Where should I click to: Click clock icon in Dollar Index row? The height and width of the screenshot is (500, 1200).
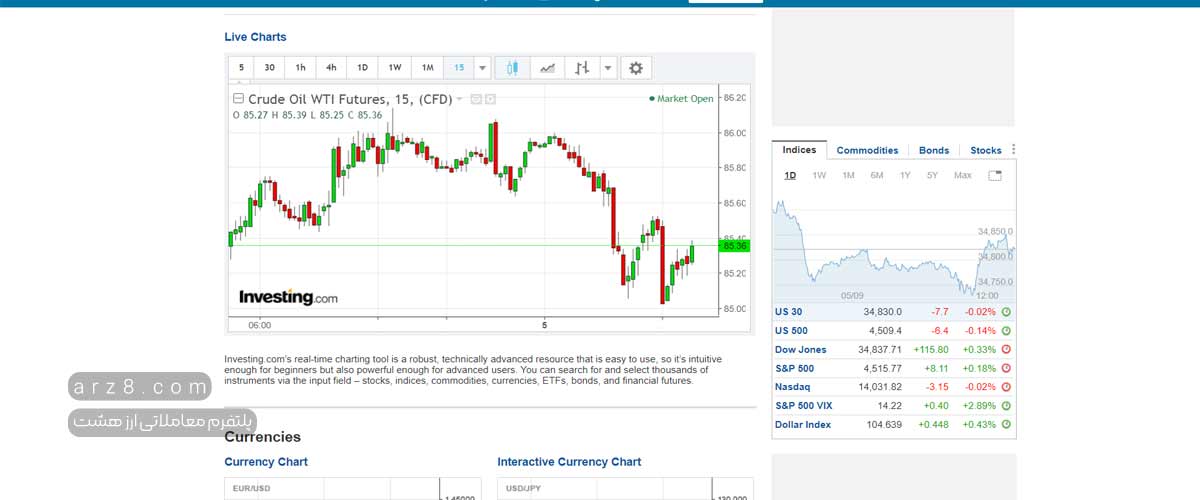[1006, 424]
